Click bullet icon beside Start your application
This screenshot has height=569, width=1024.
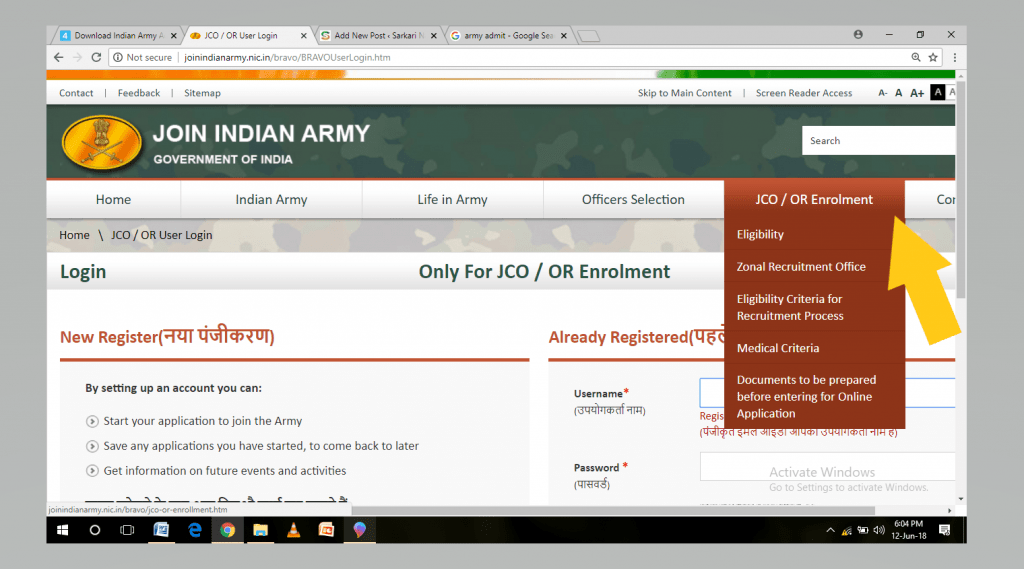coord(92,421)
